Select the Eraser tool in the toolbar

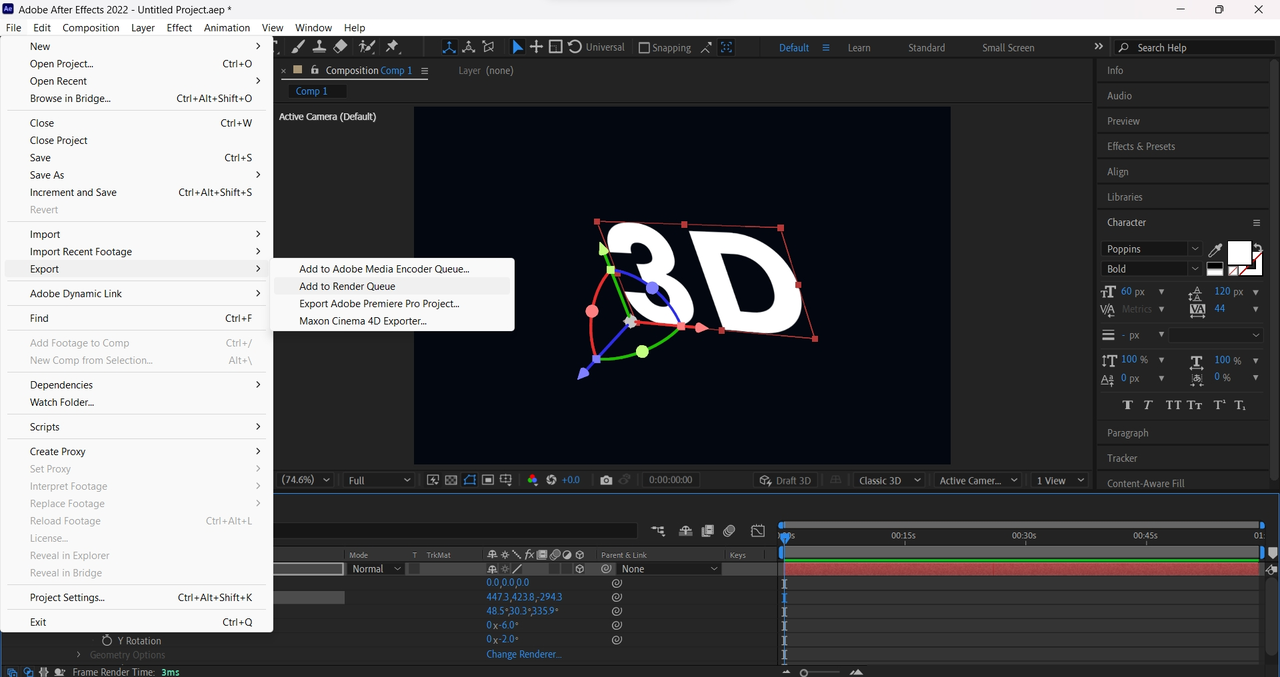point(340,47)
